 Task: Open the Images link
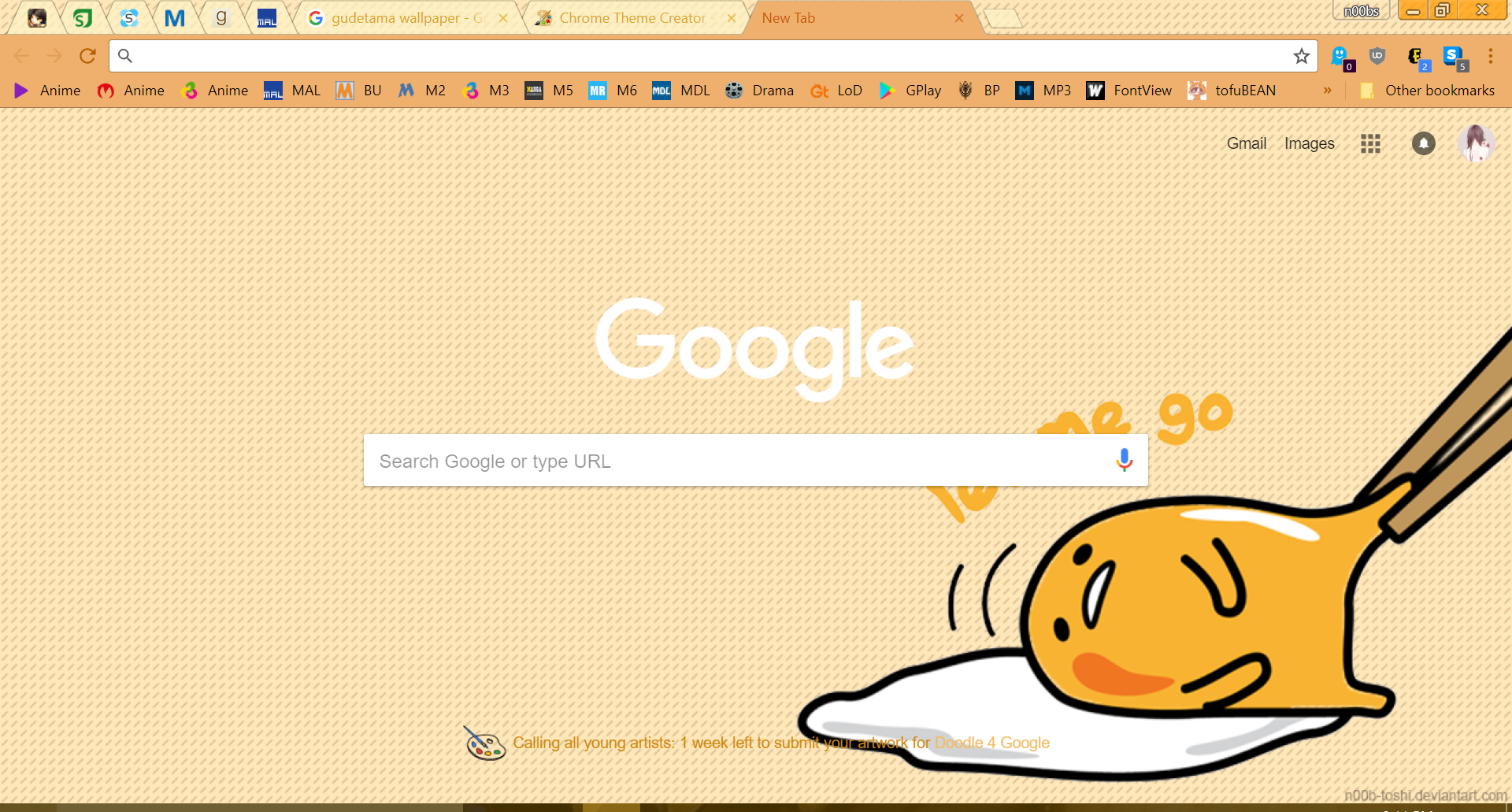[x=1309, y=143]
